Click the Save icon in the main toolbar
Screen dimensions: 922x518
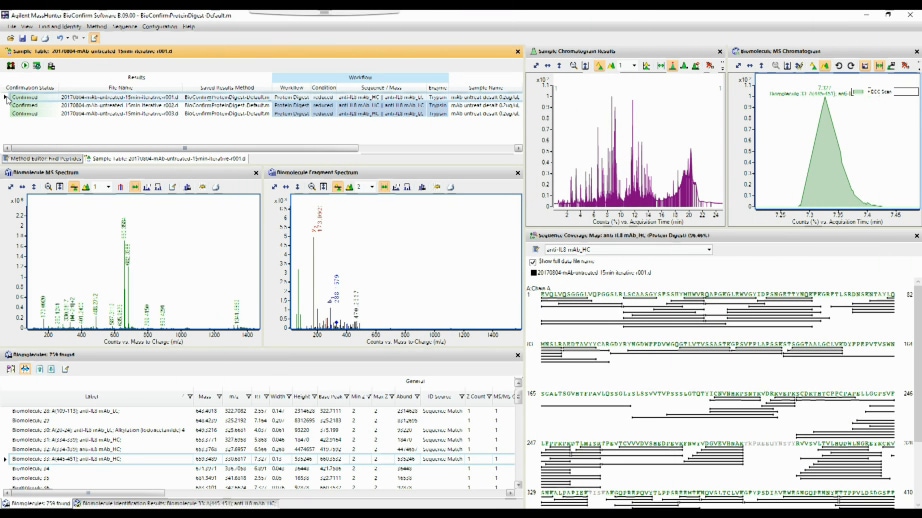tap(22, 38)
